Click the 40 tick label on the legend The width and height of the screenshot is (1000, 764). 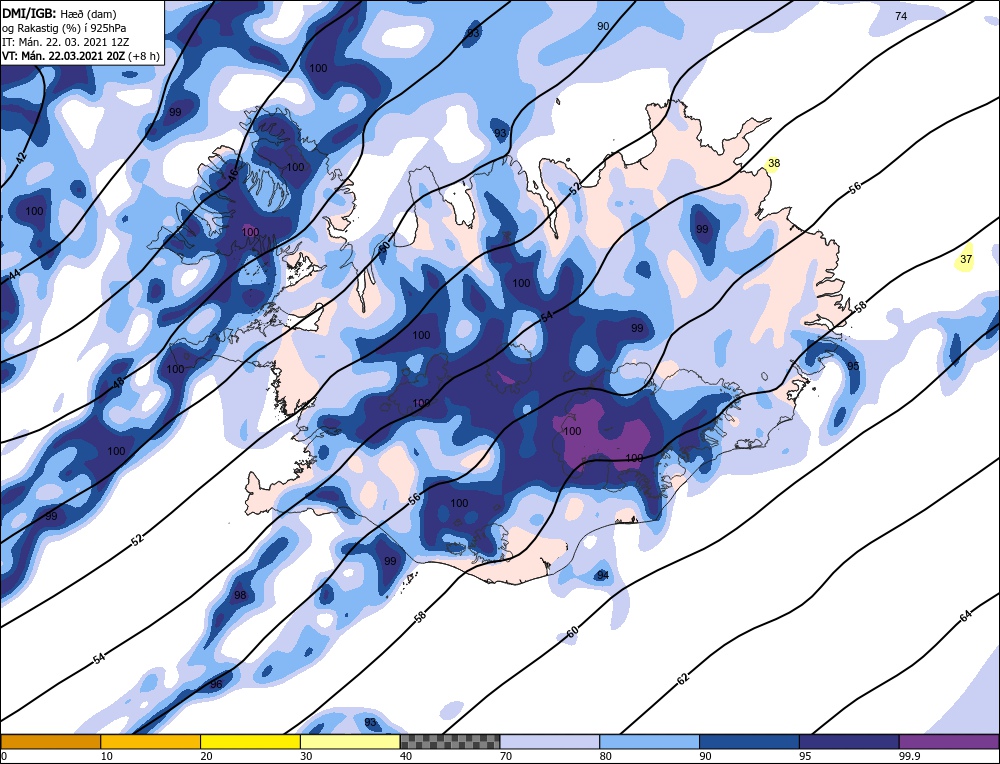tap(406, 756)
